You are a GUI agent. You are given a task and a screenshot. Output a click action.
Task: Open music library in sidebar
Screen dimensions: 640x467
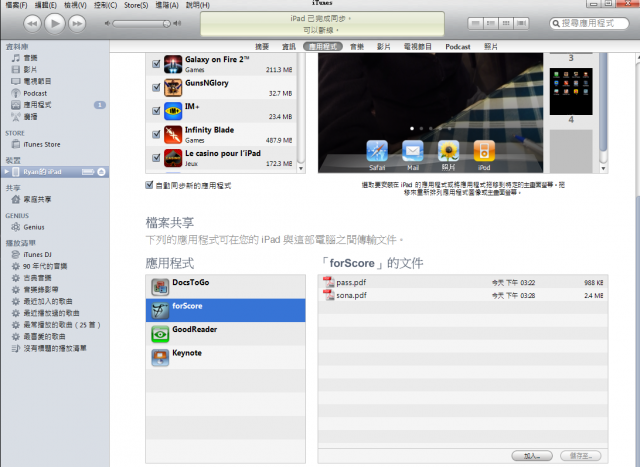pos(30,58)
